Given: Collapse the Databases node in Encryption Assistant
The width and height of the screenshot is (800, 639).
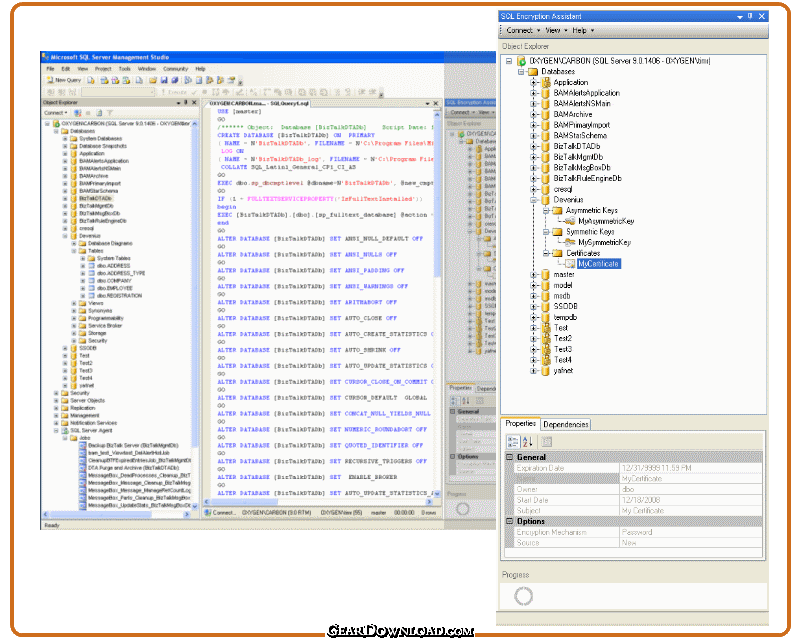Looking at the screenshot, I should click(x=521, y=72).
